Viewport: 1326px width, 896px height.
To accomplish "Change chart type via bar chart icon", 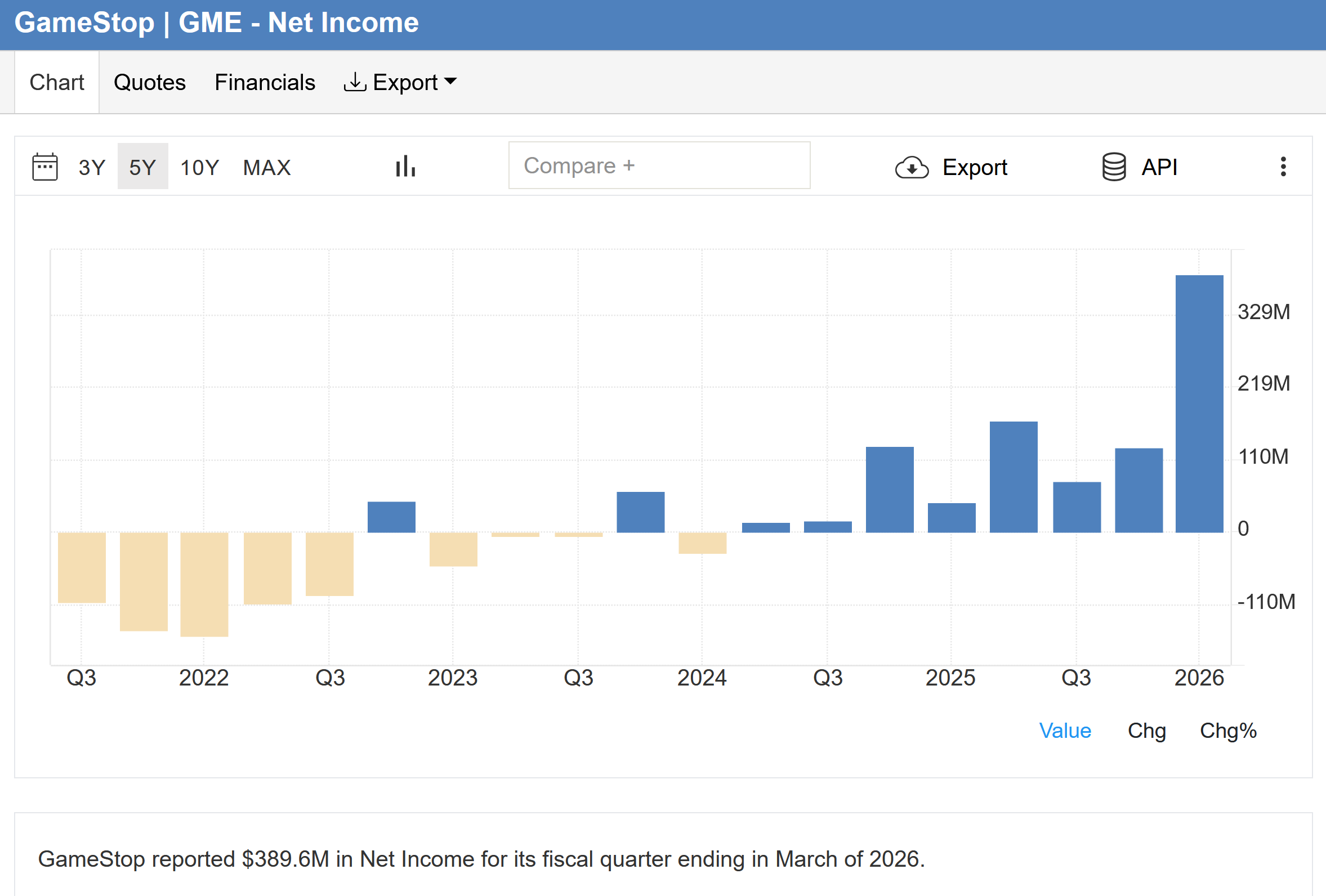I will (x=405, y=167).
